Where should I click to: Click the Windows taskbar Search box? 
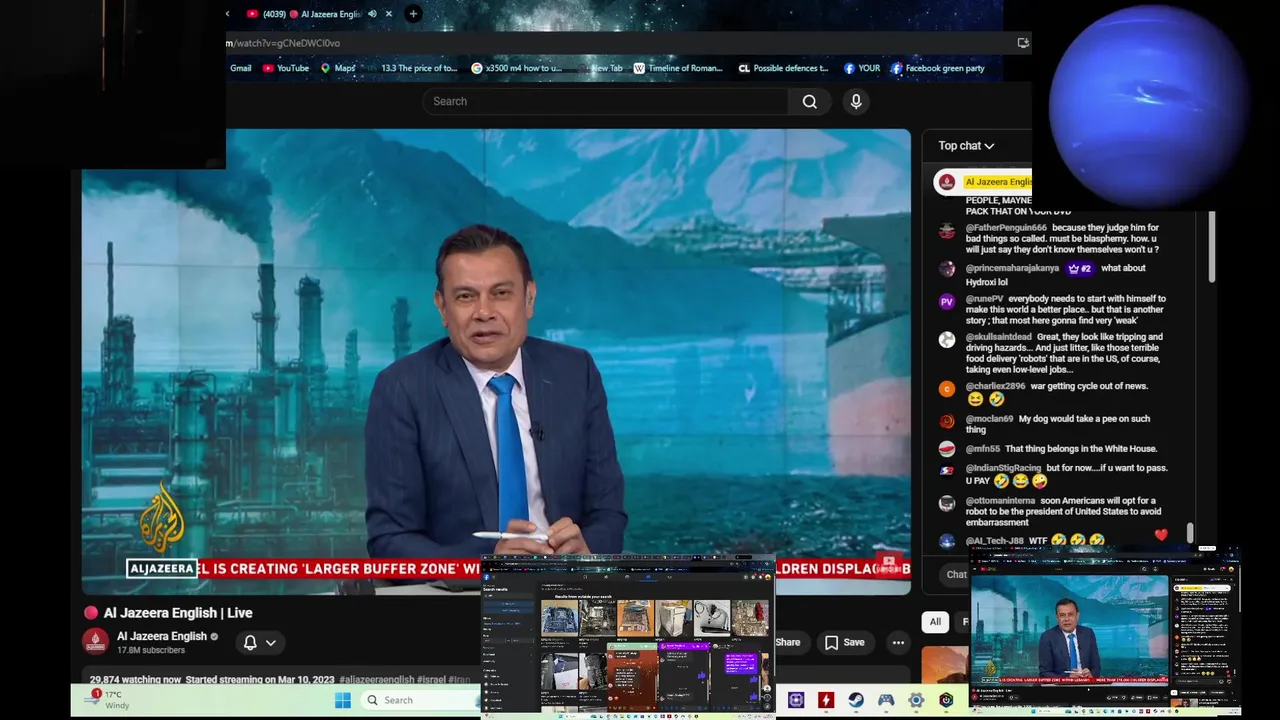pos(421,700)
